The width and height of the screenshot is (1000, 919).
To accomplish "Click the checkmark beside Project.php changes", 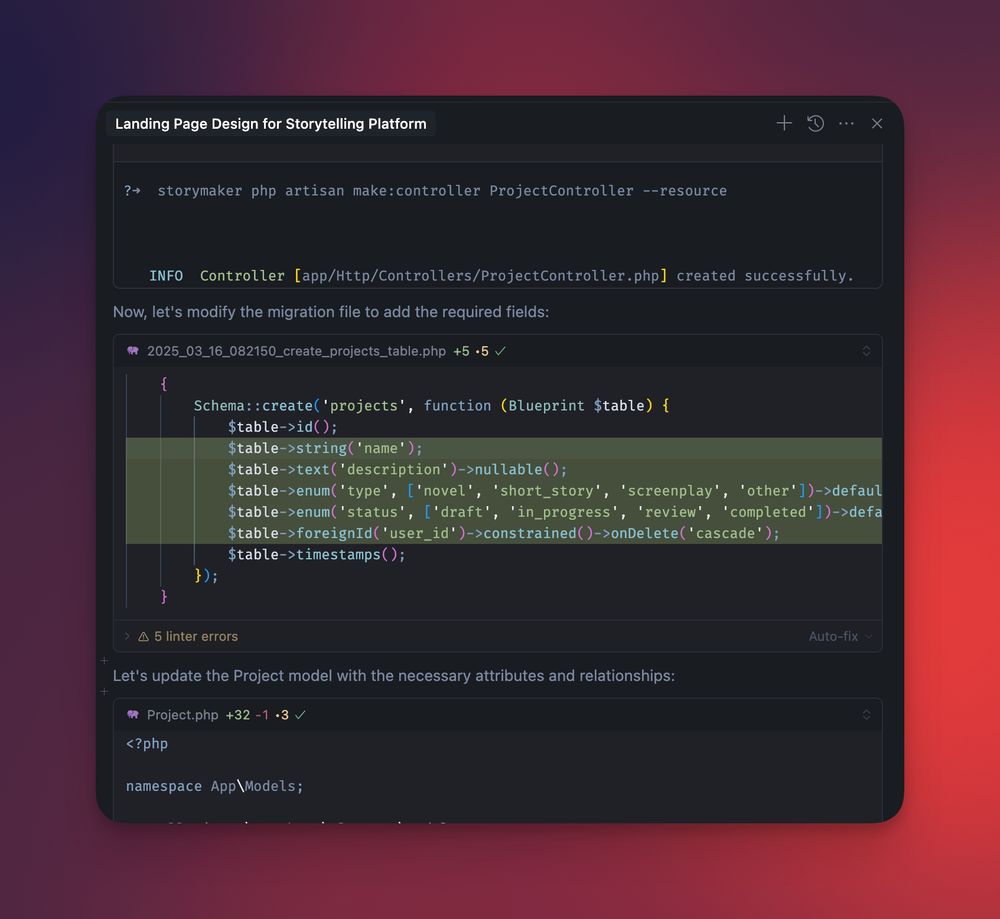I will pos(300,715).
